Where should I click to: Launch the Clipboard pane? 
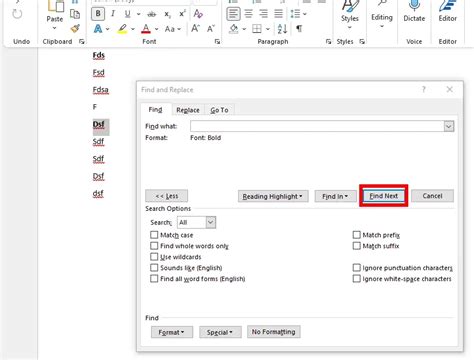click(82, 42)
